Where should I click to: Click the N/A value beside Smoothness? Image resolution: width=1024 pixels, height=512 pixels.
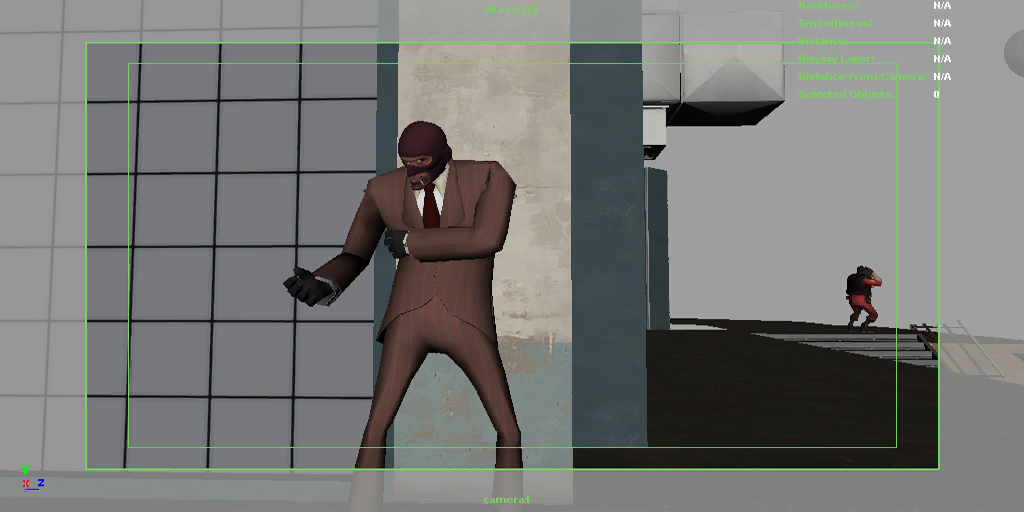[942, 24]
